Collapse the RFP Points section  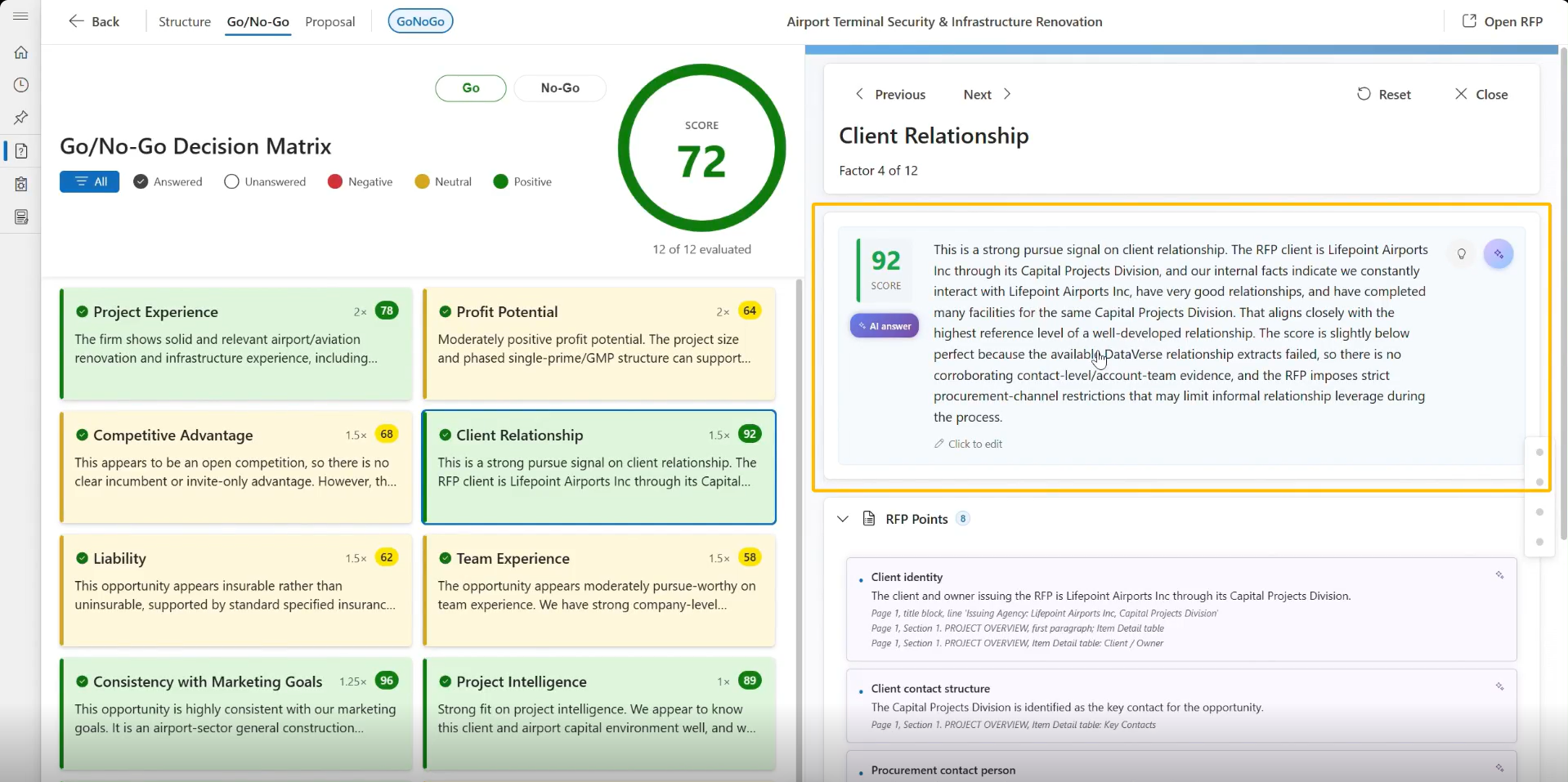coord(843,519)
